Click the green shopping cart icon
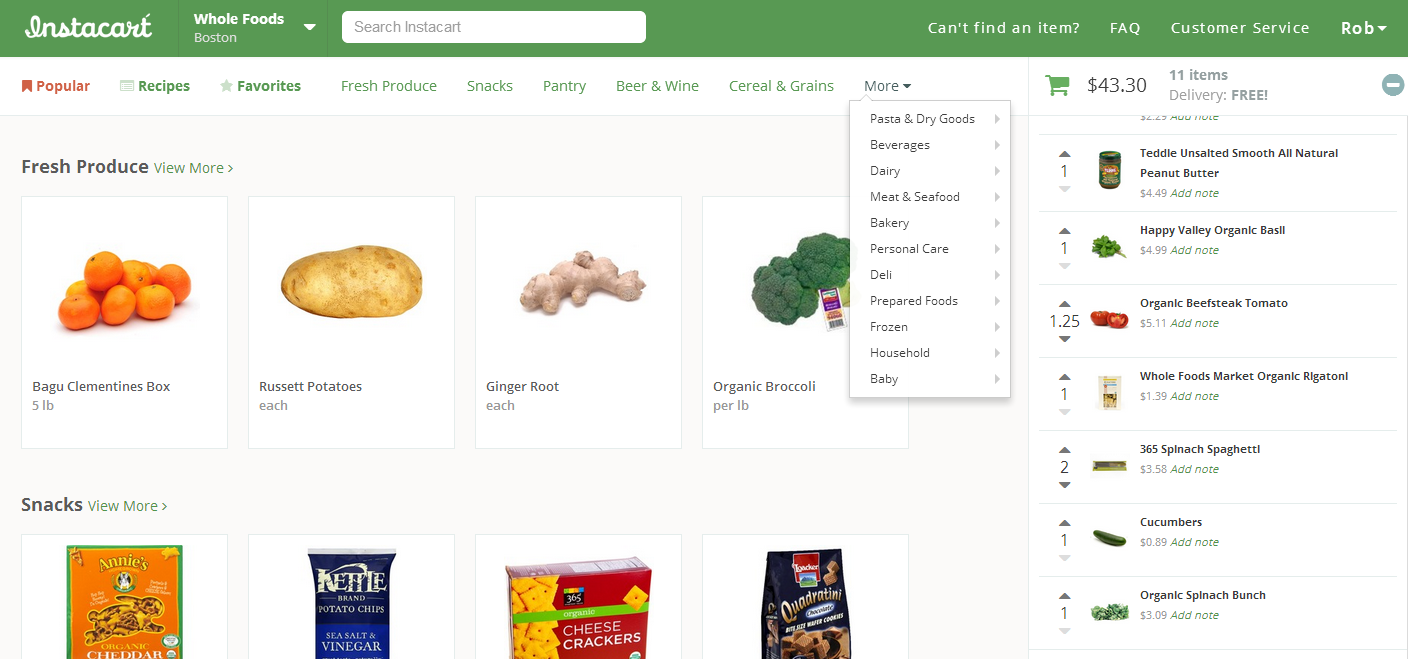The image size is (1408, 659). (x=1057, y=85)
